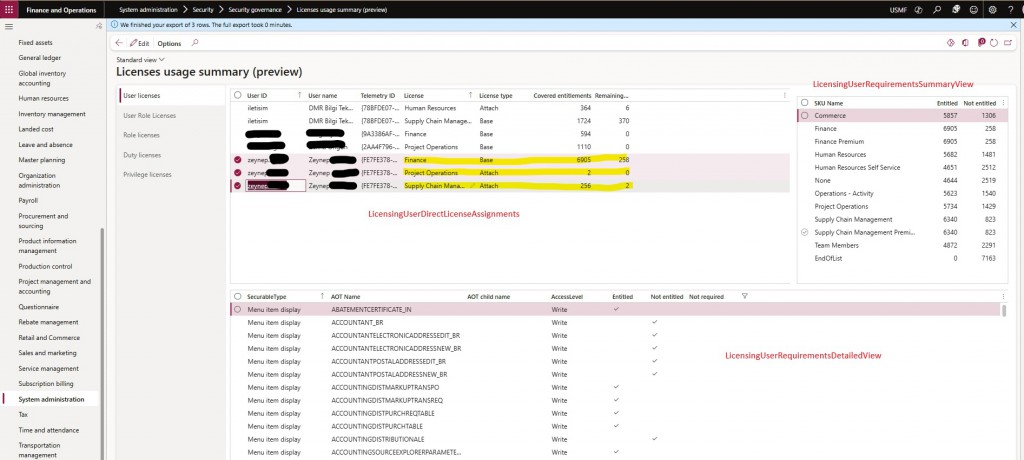
Task: Open detailed grid options three-dot menu
Action: coord(1003,297)
